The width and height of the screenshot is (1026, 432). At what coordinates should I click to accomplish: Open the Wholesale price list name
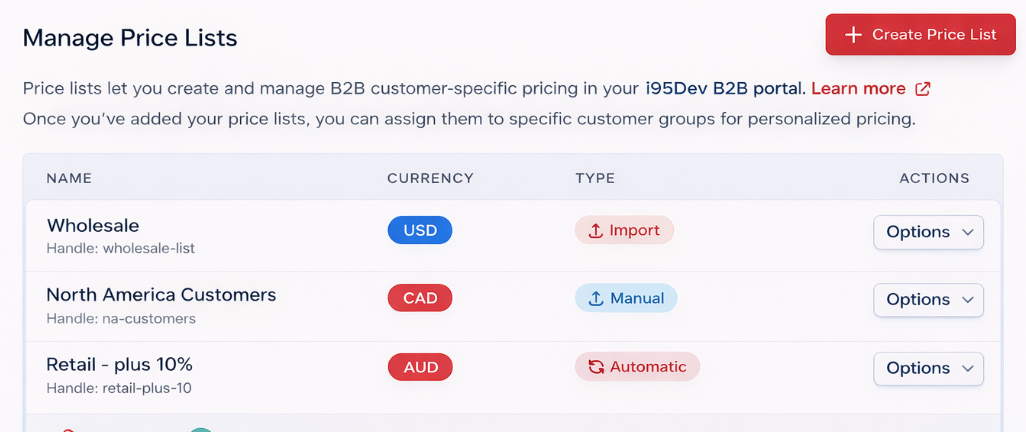[93, 226]
